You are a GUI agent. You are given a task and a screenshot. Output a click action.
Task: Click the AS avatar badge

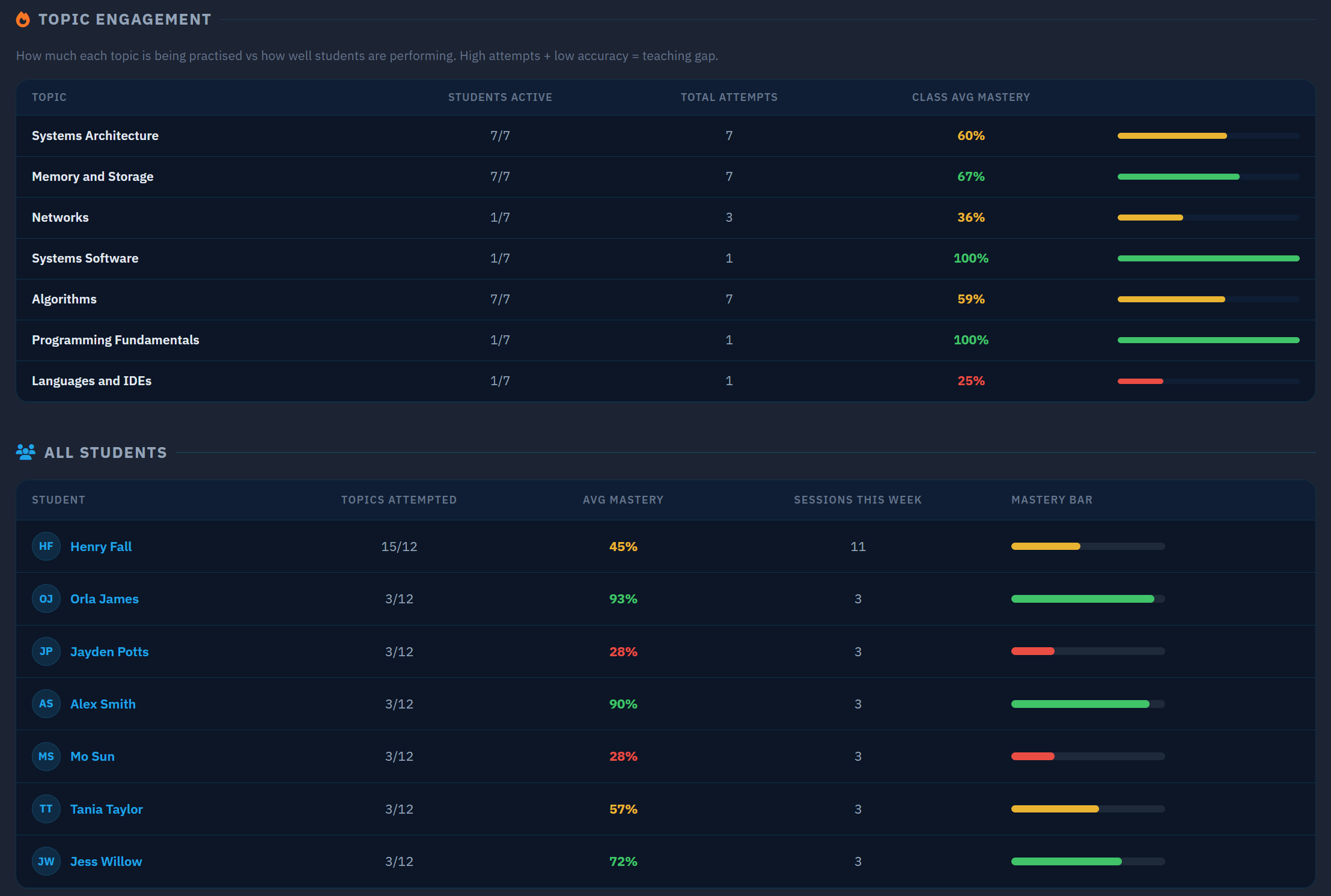[x=46, y=704]
